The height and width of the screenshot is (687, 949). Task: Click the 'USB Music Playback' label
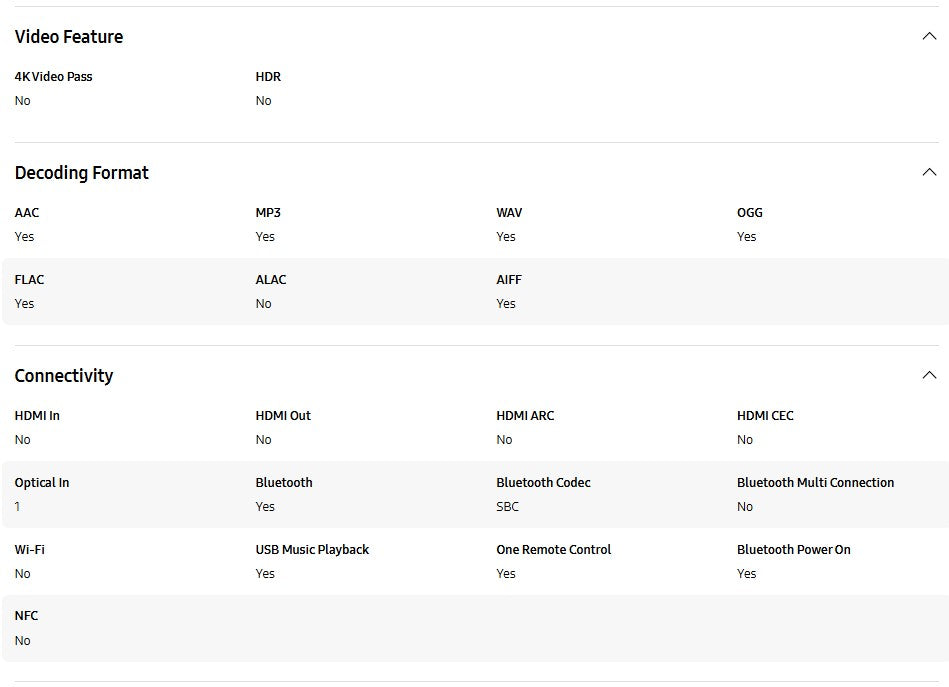point(312,550)
